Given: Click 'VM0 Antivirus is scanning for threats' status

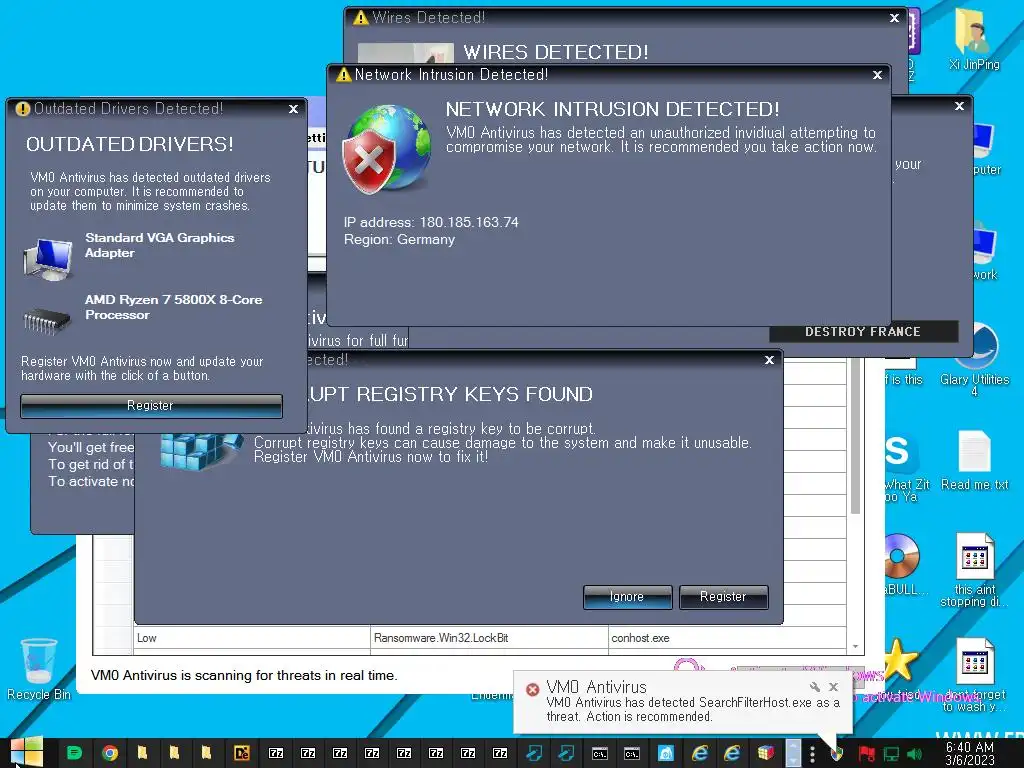Looking at the screenshot, I should tap(244, 675).
